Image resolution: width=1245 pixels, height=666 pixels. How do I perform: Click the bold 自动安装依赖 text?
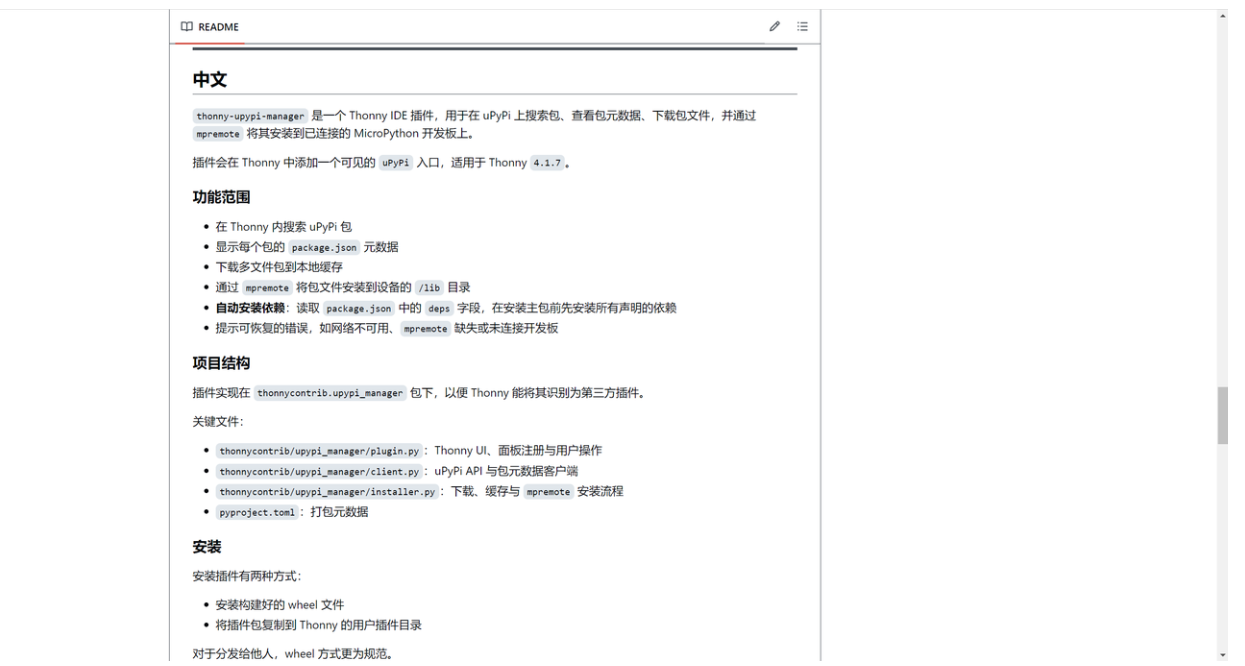point(251,308)
